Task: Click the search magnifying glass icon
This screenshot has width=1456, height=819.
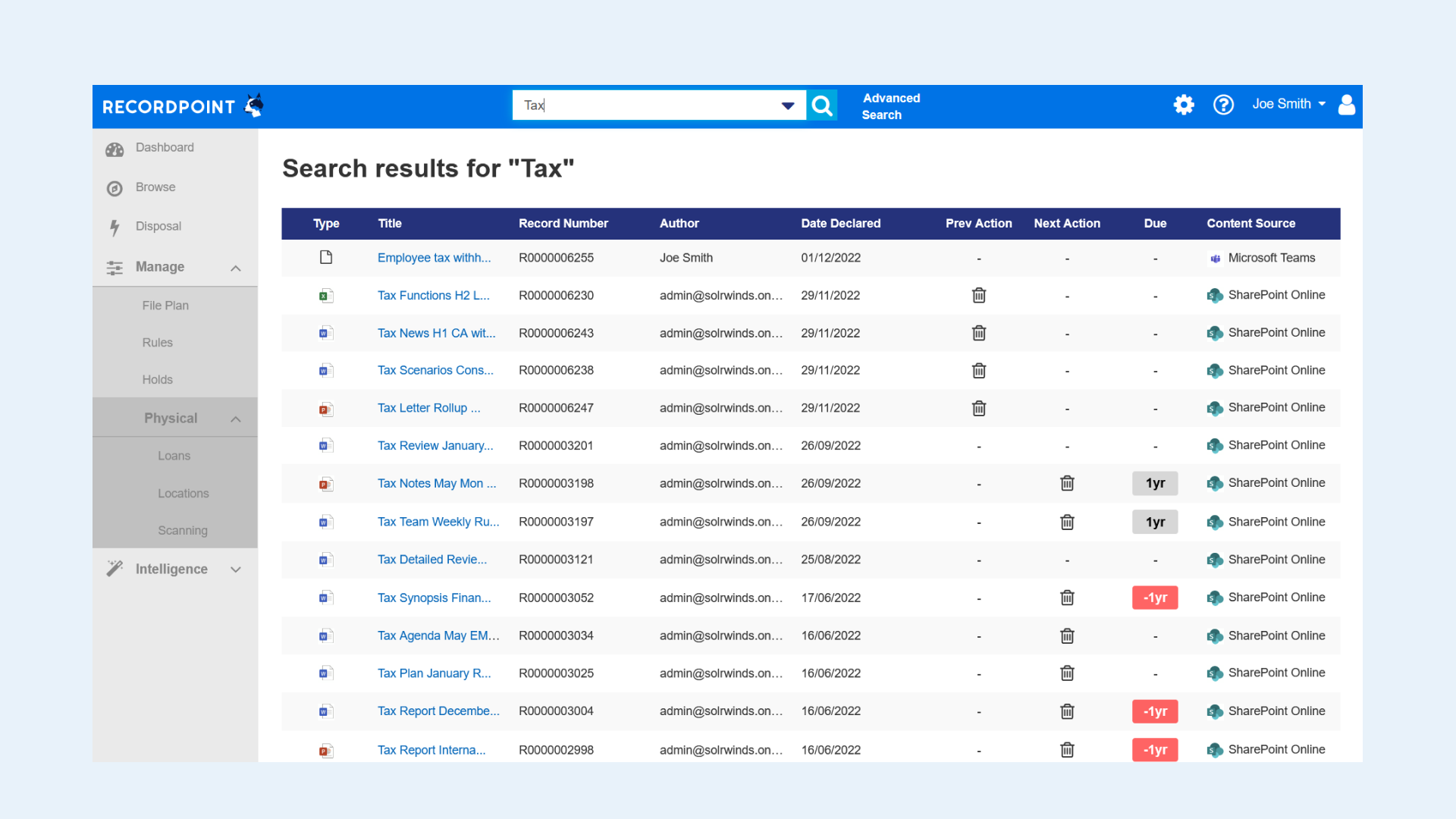Action: tap(821, 105)
